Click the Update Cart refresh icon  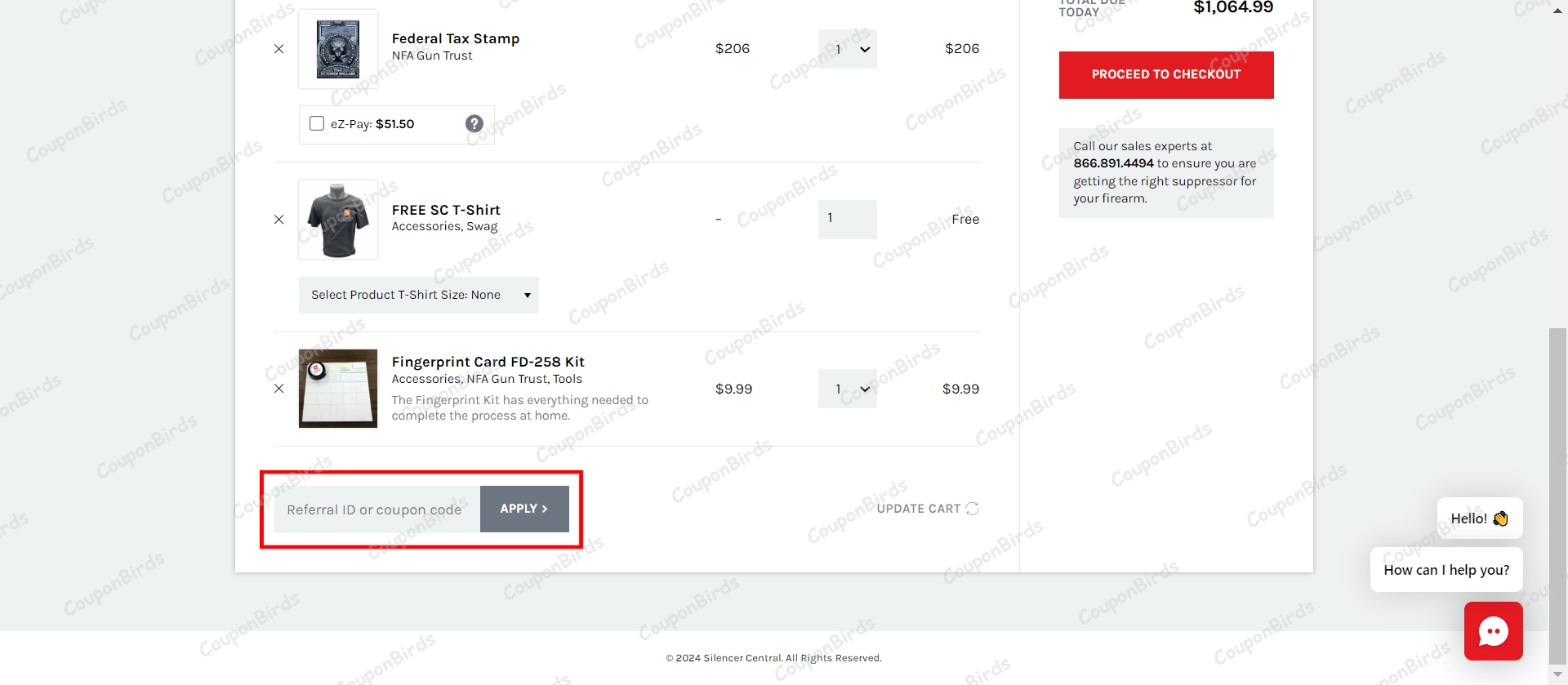click(973, 509)
